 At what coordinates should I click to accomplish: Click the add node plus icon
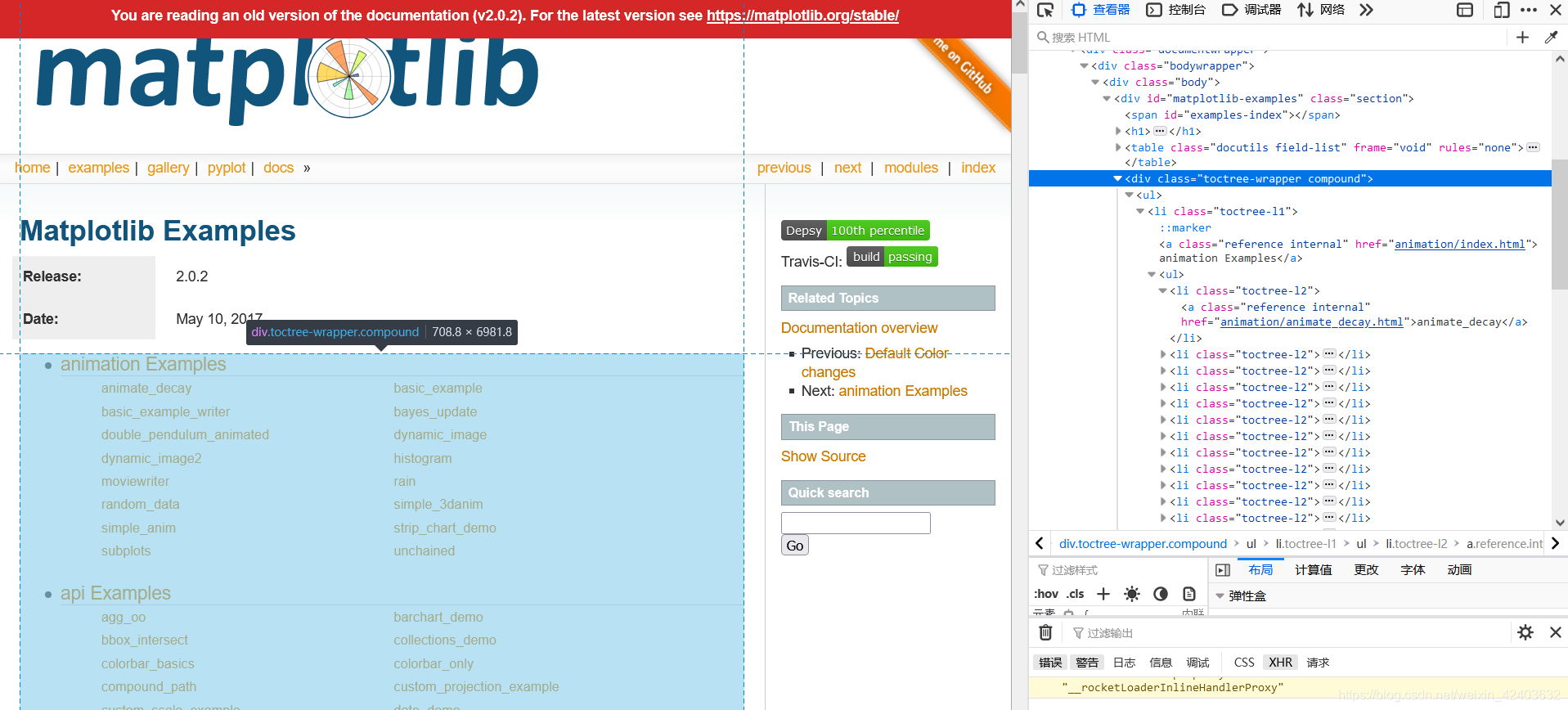coord(1522,37)
